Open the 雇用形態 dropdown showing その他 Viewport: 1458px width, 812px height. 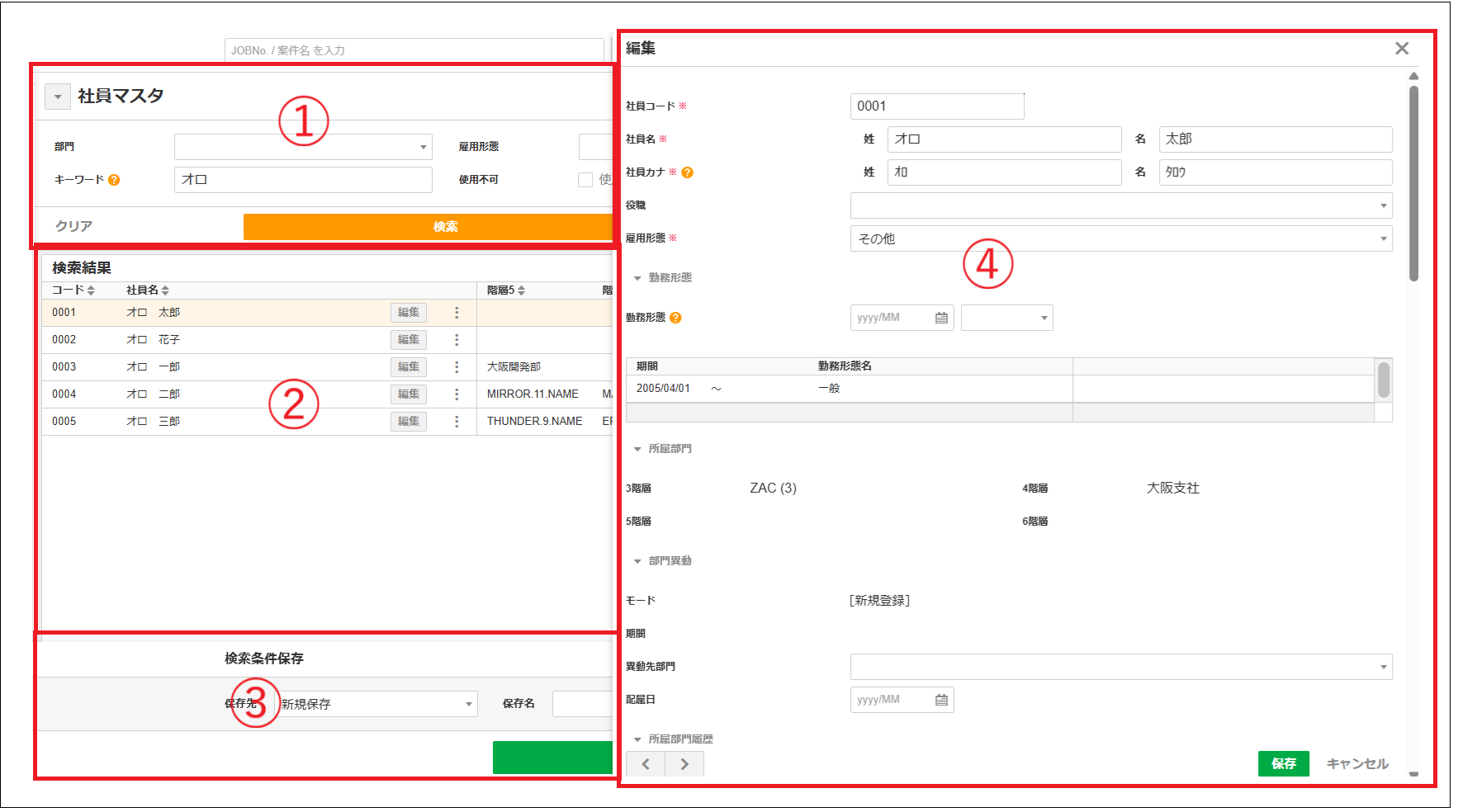point(1120,238)
